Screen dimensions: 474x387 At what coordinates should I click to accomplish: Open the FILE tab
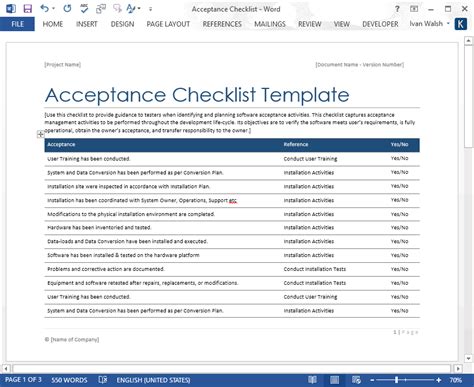pos(17,24)
